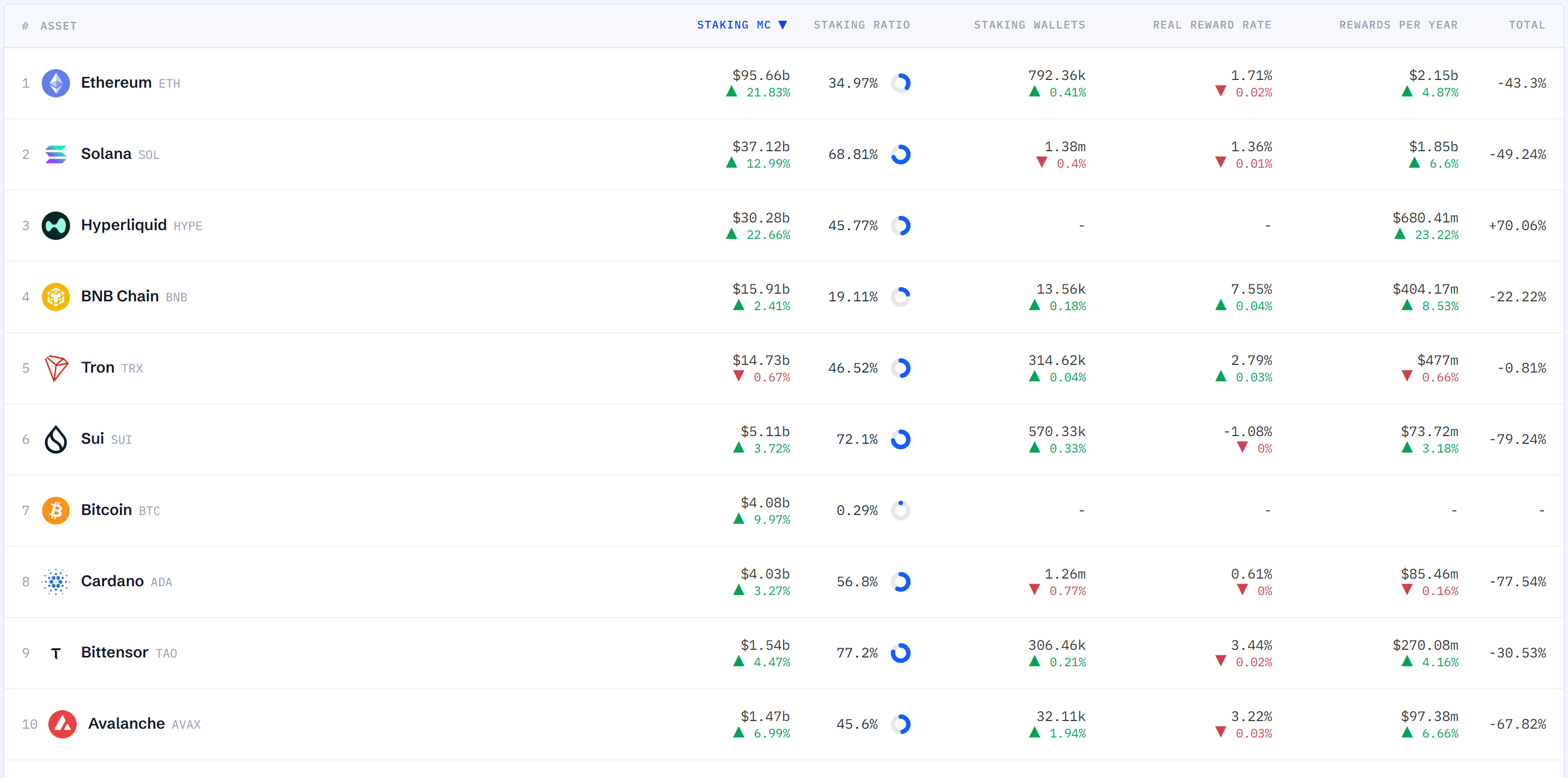Click the Tron logo icon

[55, 368]
